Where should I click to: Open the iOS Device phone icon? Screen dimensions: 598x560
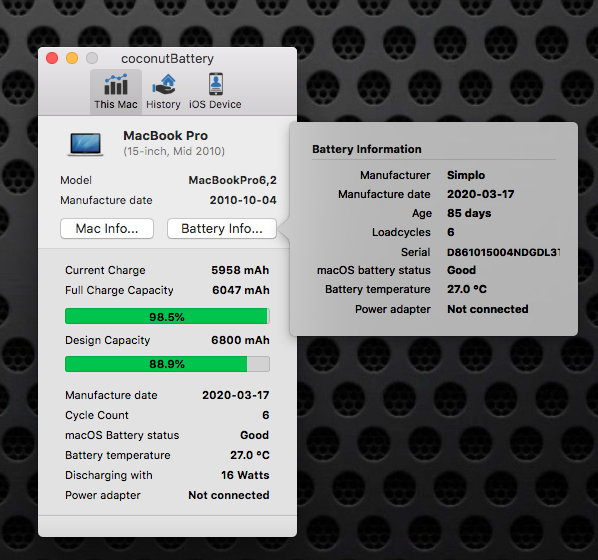tap(216, 84)
